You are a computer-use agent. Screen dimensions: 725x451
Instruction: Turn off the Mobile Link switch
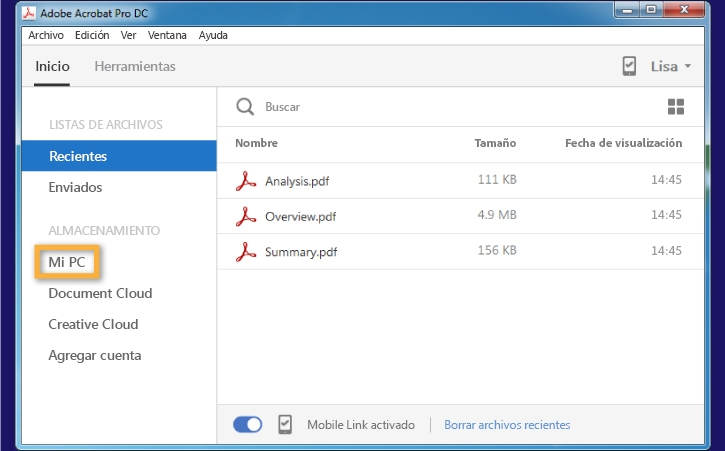[x=247, y=425]
